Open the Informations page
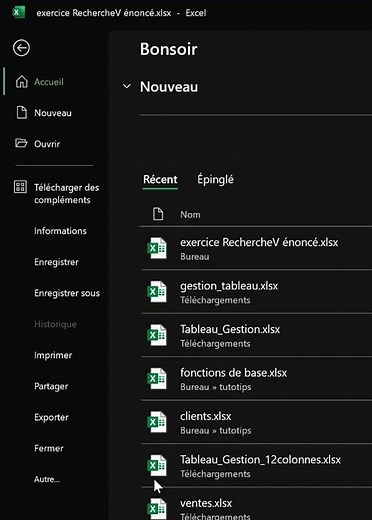The image size is (372, 520). click(x=60, y=231)
